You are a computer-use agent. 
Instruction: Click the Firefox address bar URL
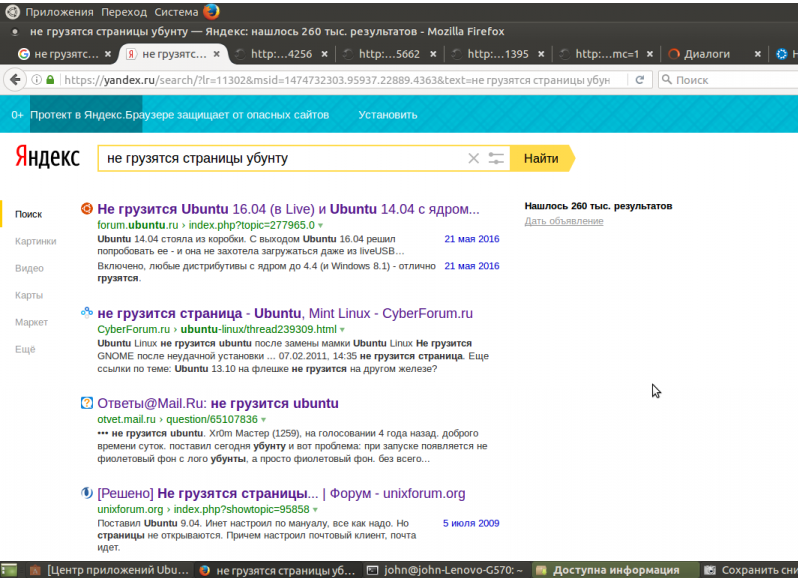(x=337, y=80)
